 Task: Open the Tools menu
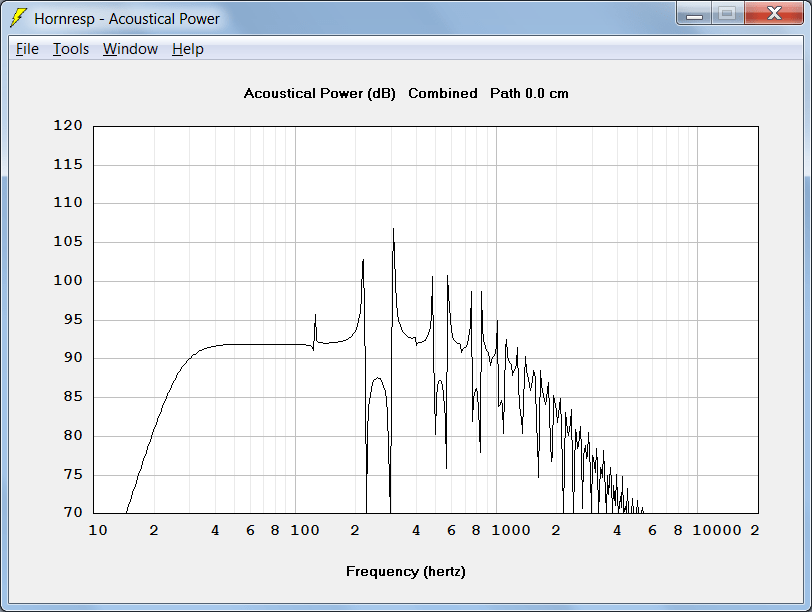point(71,49)
